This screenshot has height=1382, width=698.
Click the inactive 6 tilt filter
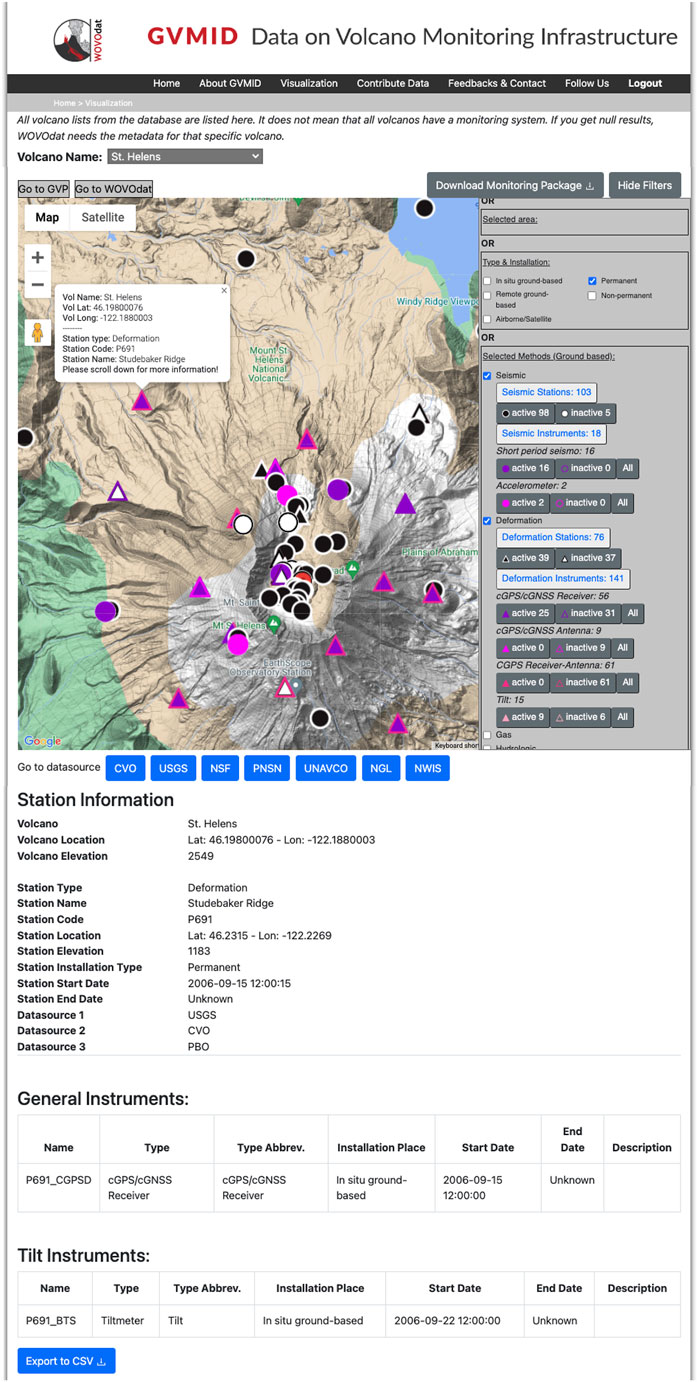point(580,718)
